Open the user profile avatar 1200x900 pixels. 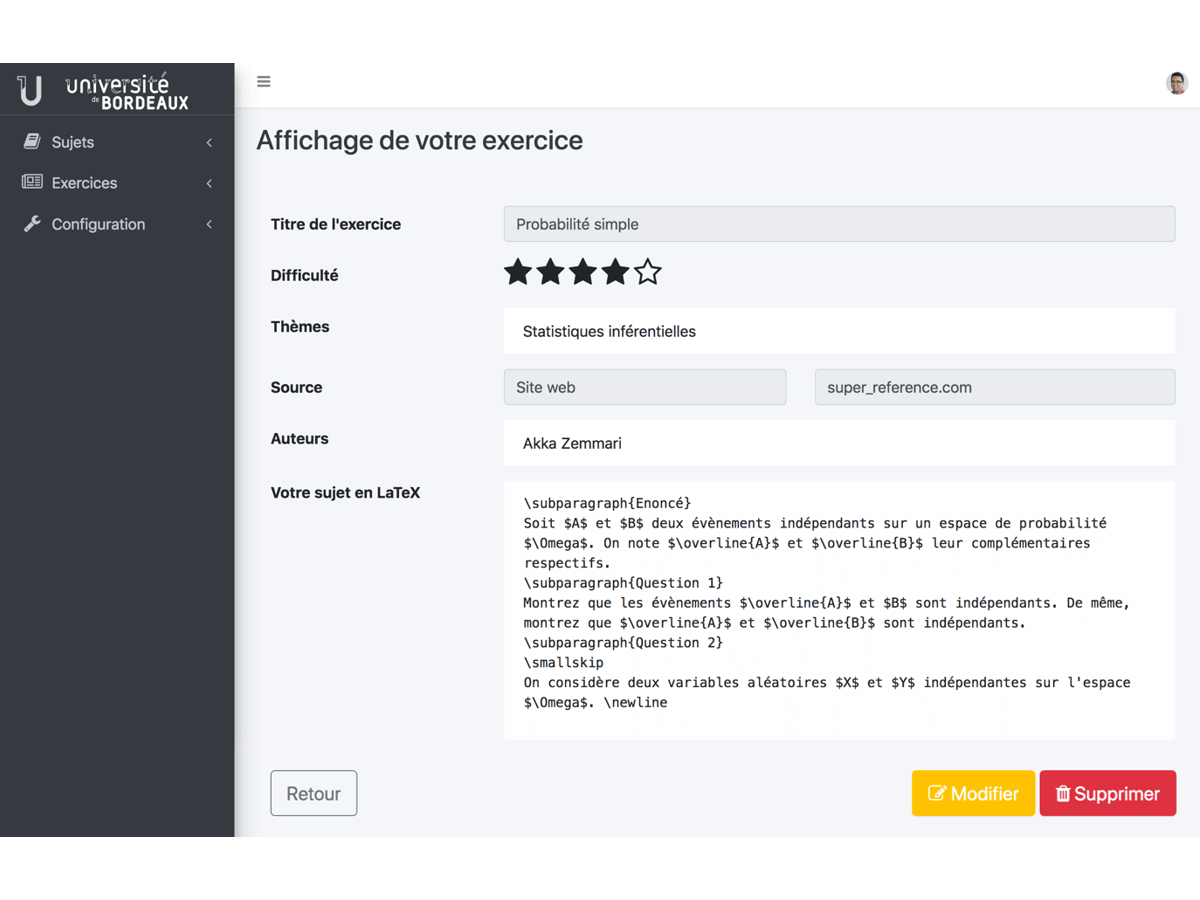[x=1176, y=83]
